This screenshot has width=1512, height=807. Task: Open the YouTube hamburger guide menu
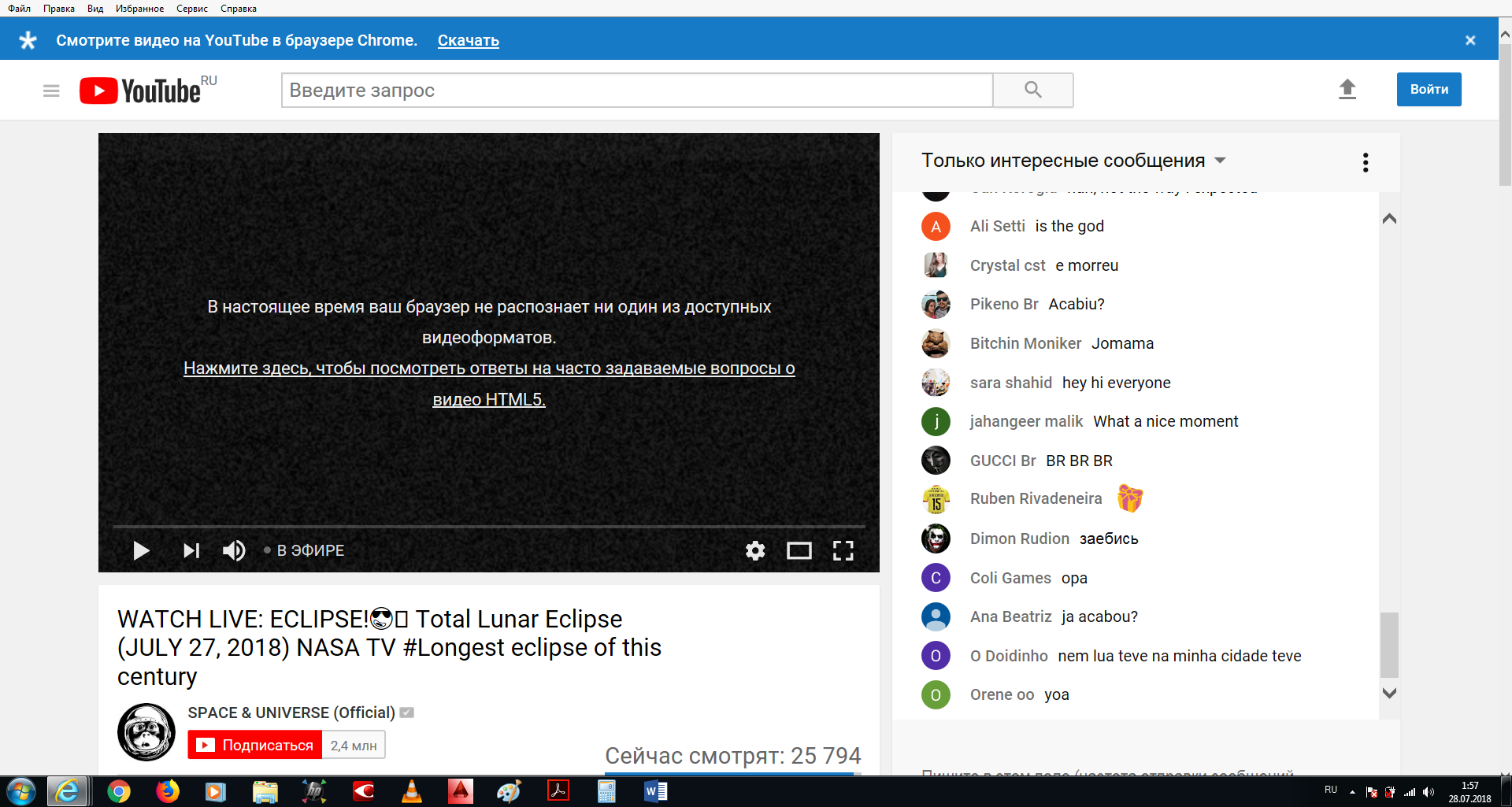point(51,91)
